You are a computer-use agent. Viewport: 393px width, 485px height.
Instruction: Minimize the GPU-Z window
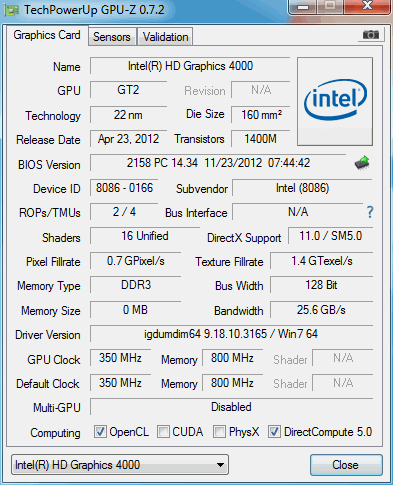click(303, 7)
